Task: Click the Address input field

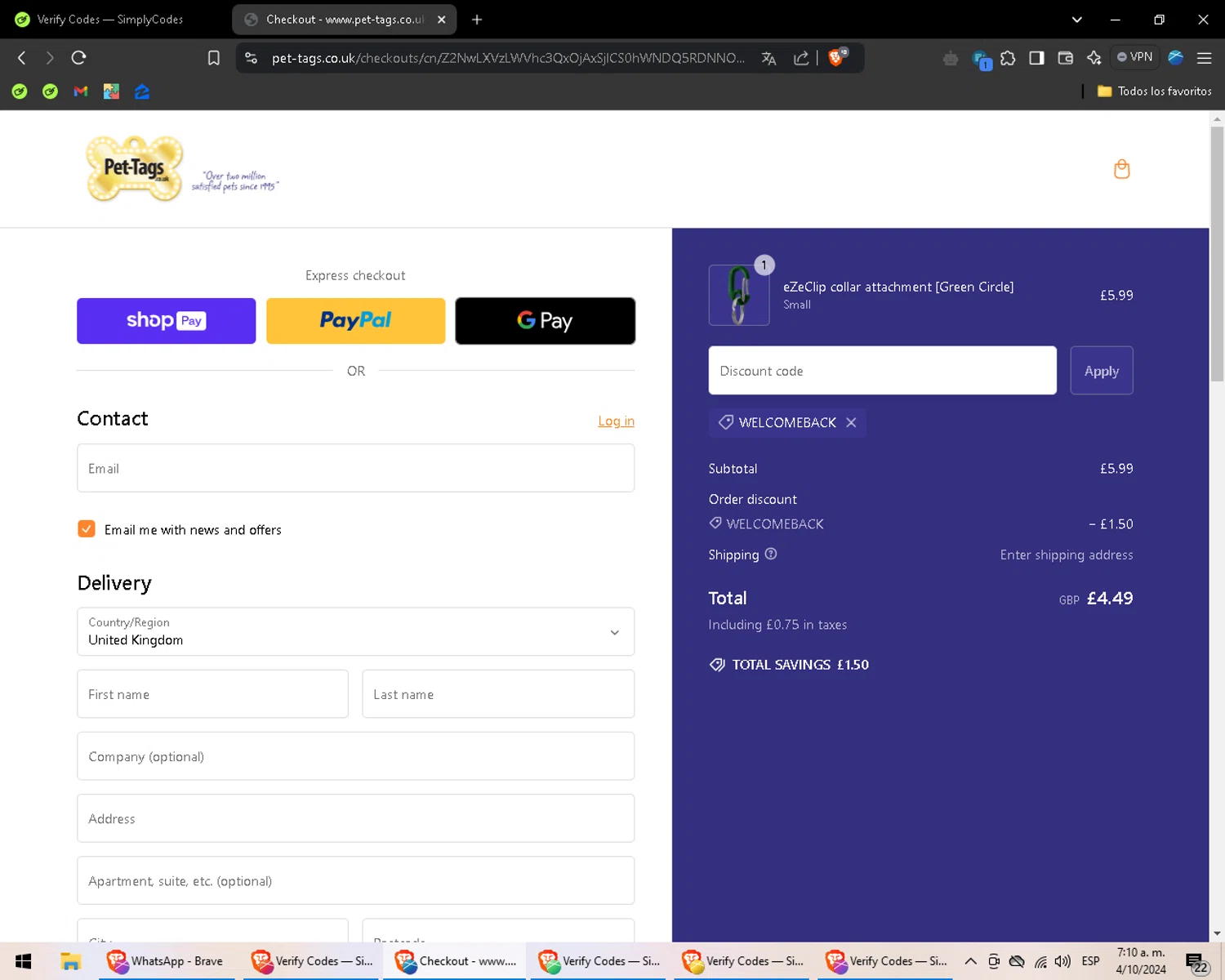Action: pos(355,818)
